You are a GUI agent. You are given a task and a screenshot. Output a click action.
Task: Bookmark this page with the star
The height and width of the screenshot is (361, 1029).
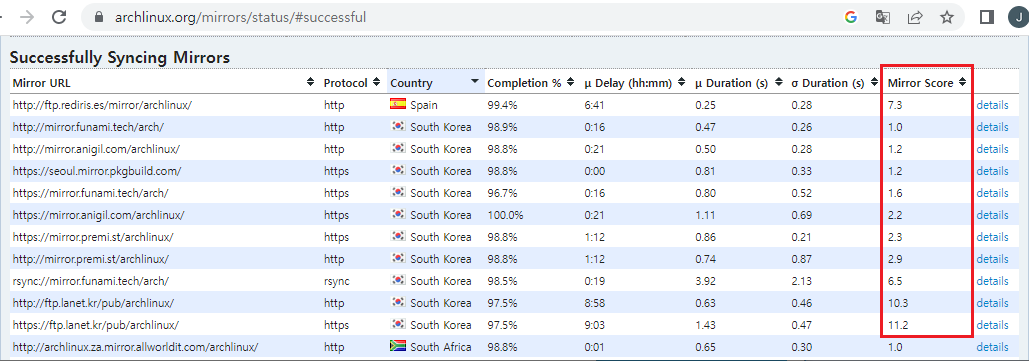point(946,17)
